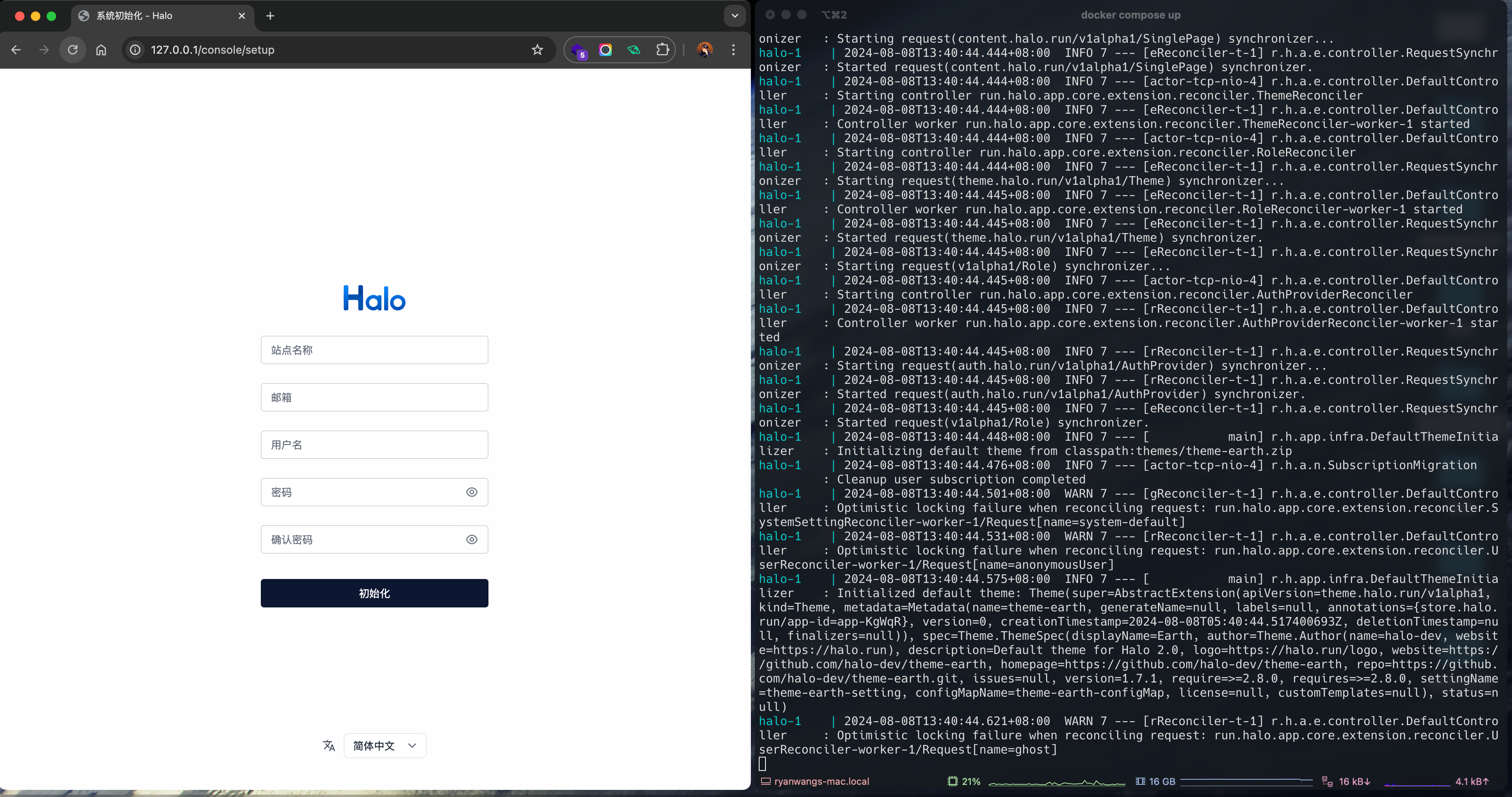The image size is (1512, 797).
Task: Click the green planet extension icon
Action: pyautogui.click(x=634, y=50)
